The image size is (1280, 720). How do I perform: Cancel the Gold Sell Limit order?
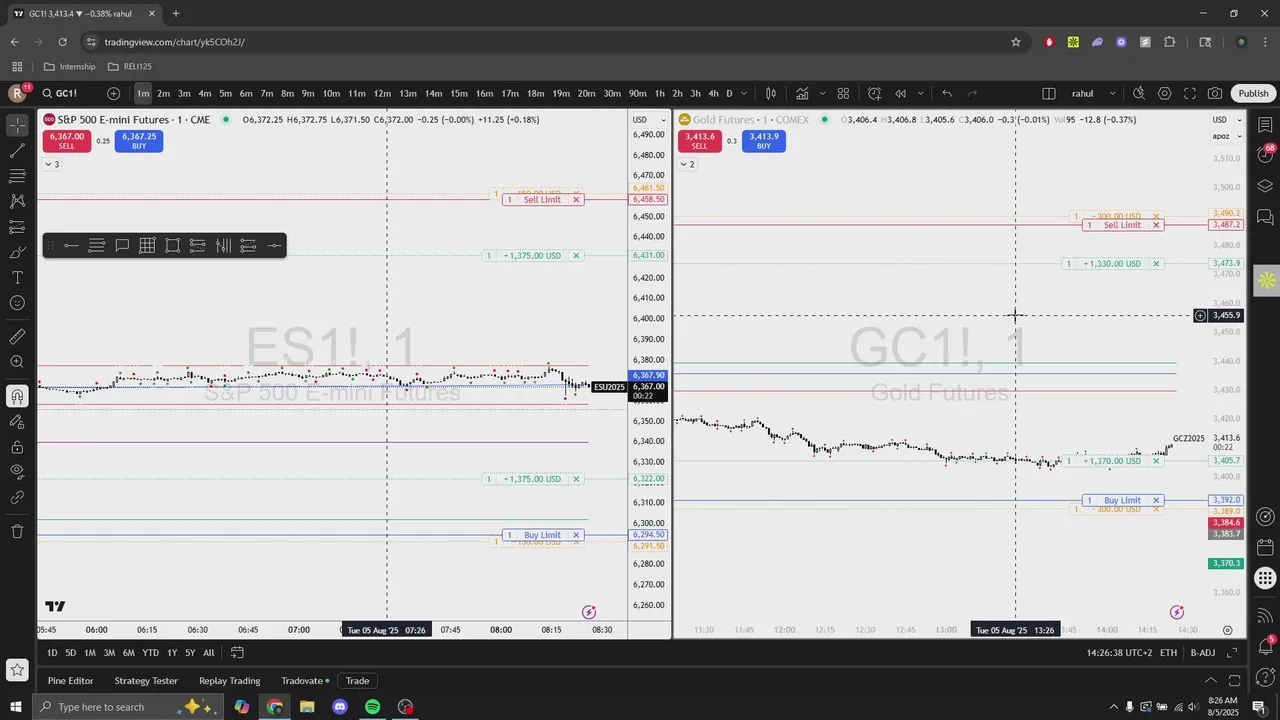click(1156, 225)
